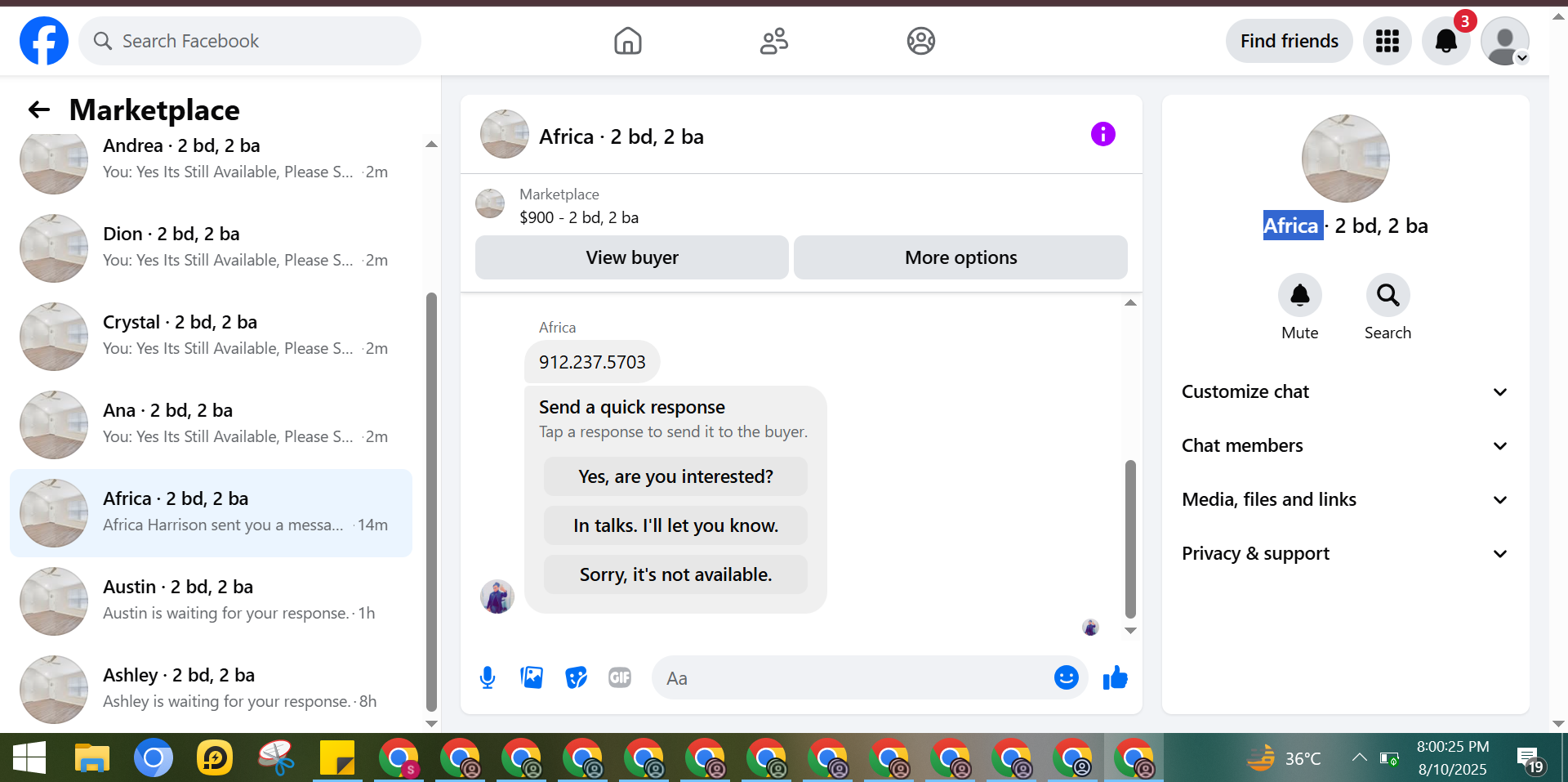Open the notifications bell in header
The height and width of the screenshot is (782, 1568).
click(x=1446, y=41)
